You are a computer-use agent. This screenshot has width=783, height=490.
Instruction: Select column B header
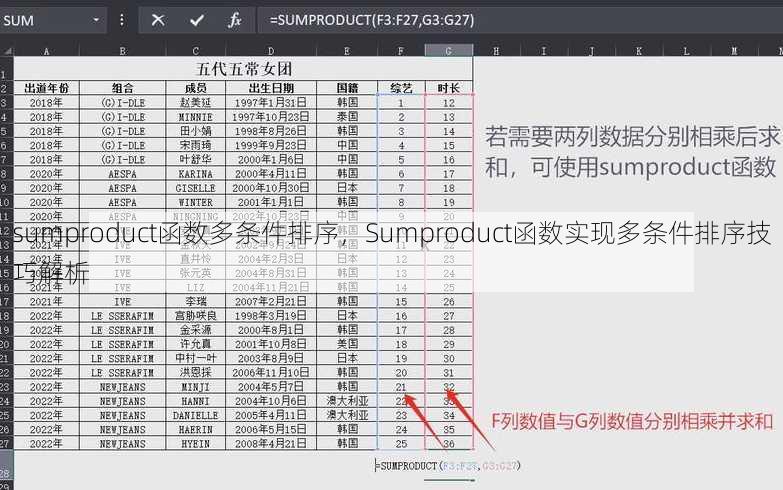coord(122,51)
